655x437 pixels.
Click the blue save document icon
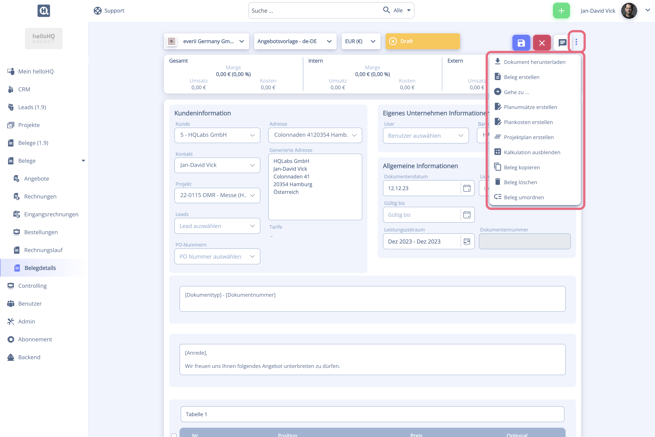click(x=521, y=43)
